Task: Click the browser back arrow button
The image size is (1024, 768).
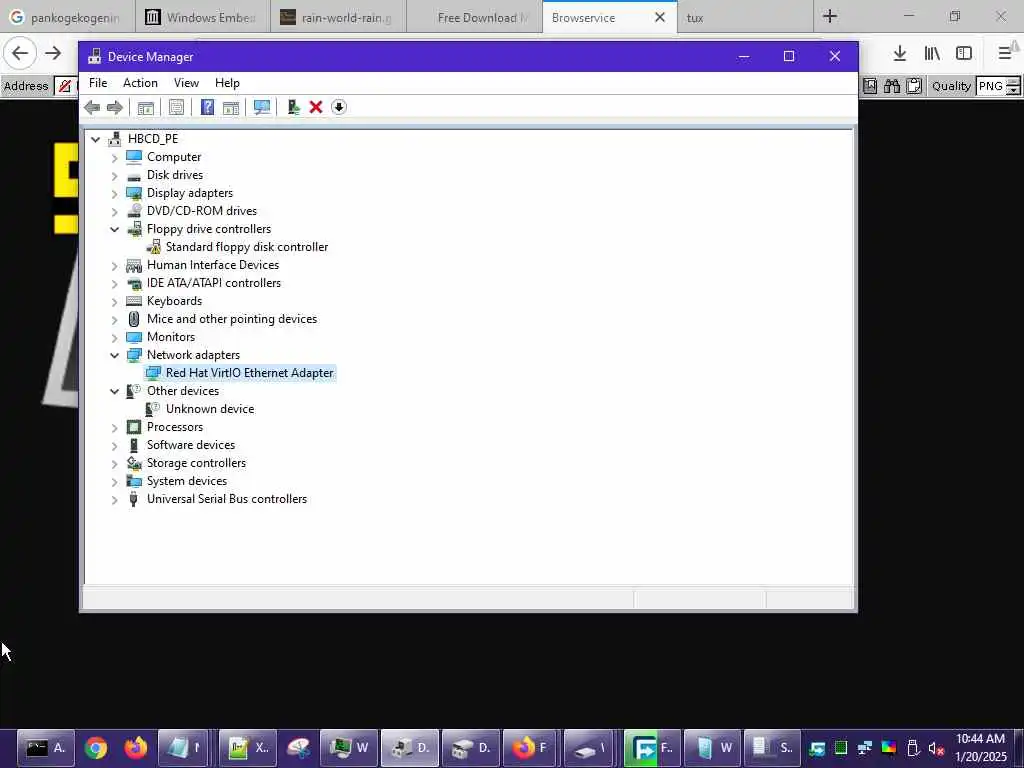Action: [20, 53]
